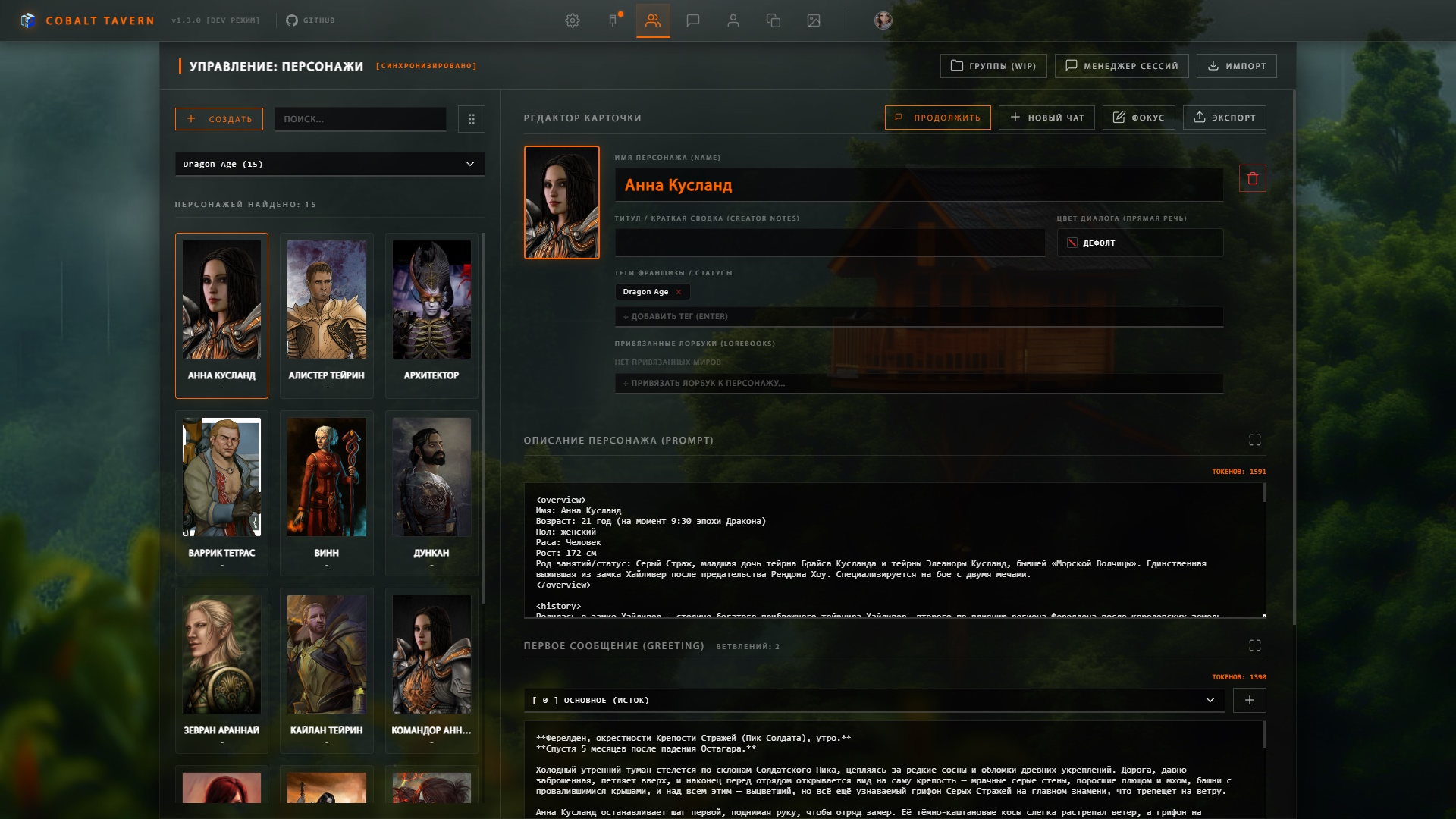Viewport: 1456px width, 819px height.
Task: Open the overlapping squares icon in navigation
Action: (773, 20)
